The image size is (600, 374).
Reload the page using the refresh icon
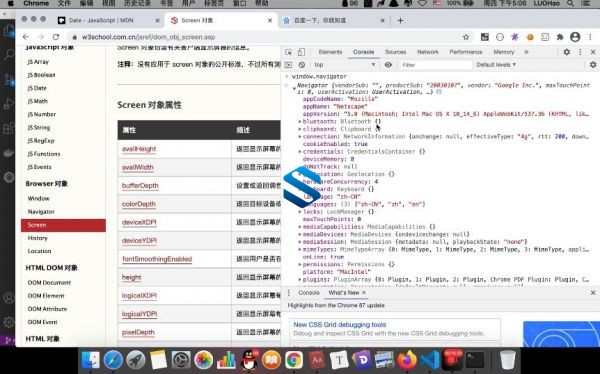pyautogui.click(x=56, y=37)
